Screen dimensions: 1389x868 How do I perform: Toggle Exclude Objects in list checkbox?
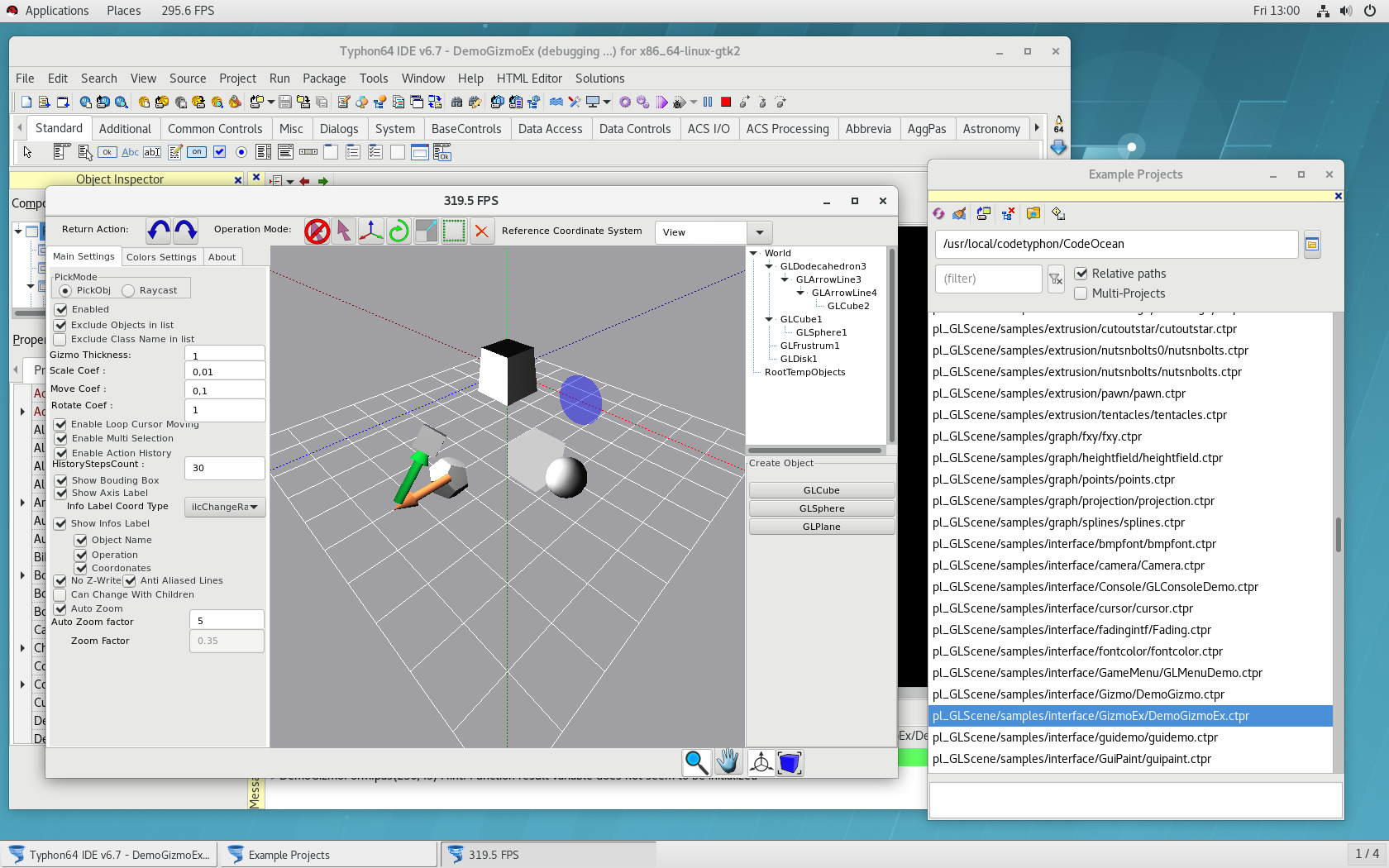point(60,325)
